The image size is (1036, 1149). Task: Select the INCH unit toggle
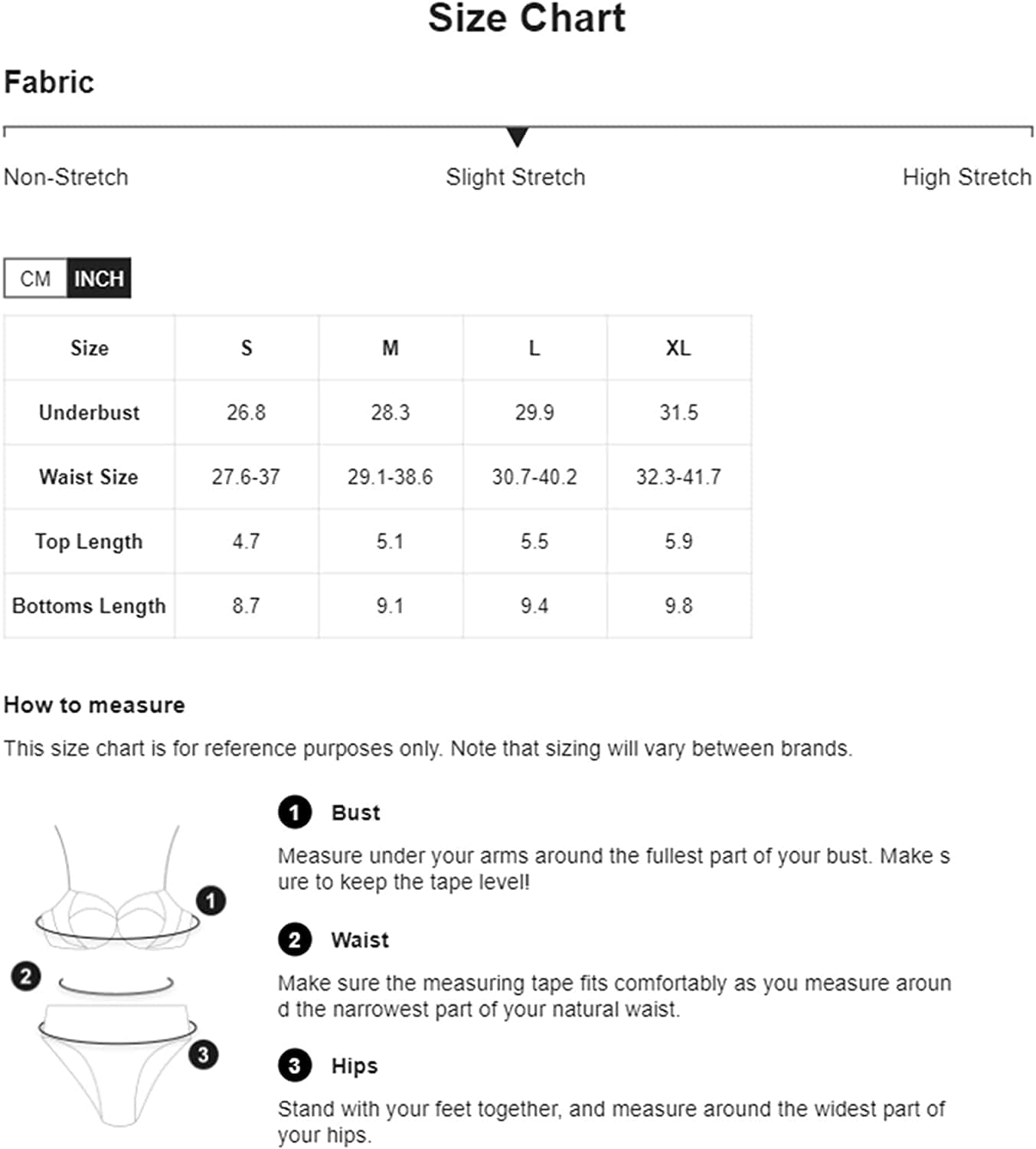[99, 278]
